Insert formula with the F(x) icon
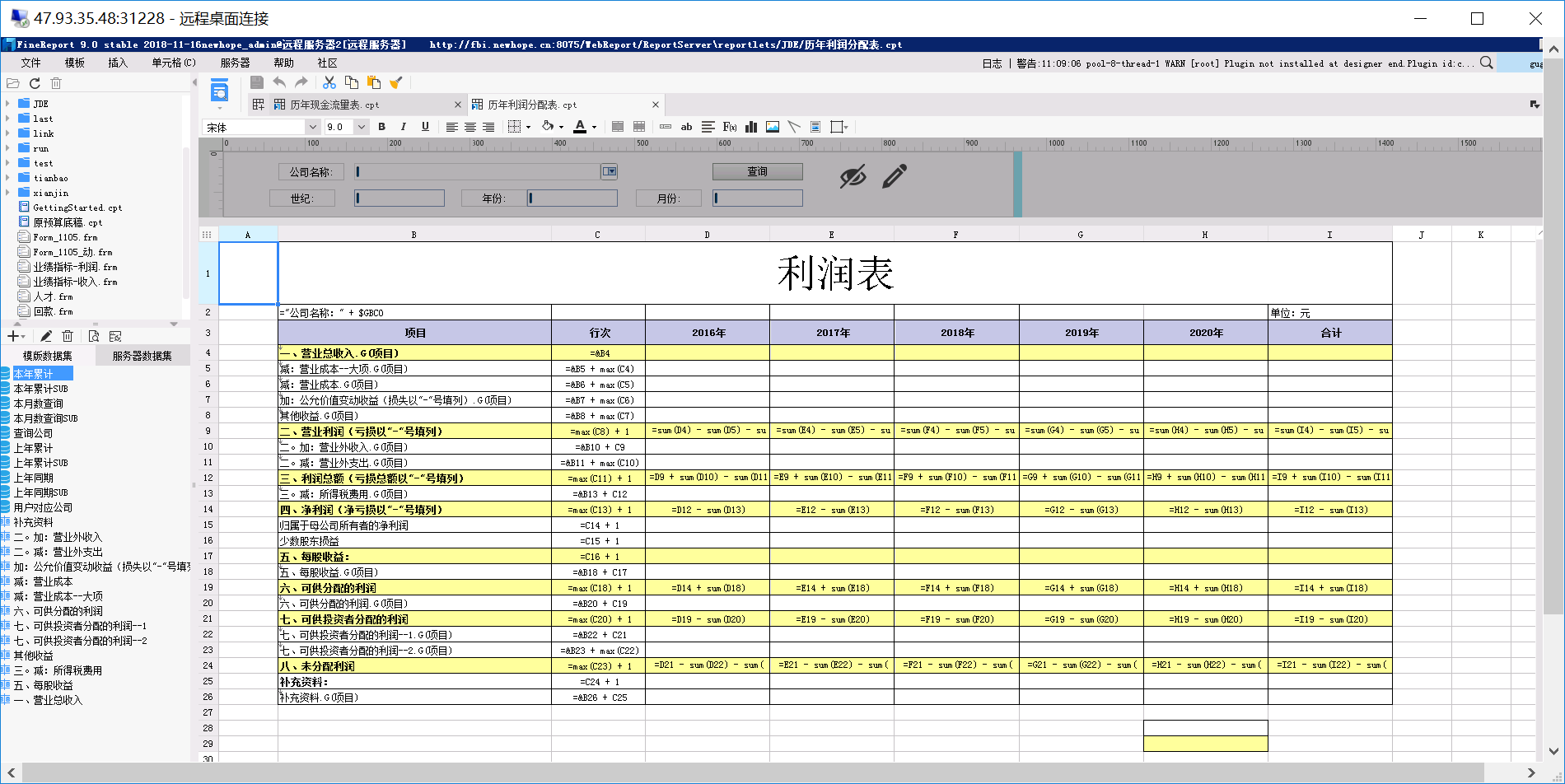1565x784 pixels. (730, 127)
